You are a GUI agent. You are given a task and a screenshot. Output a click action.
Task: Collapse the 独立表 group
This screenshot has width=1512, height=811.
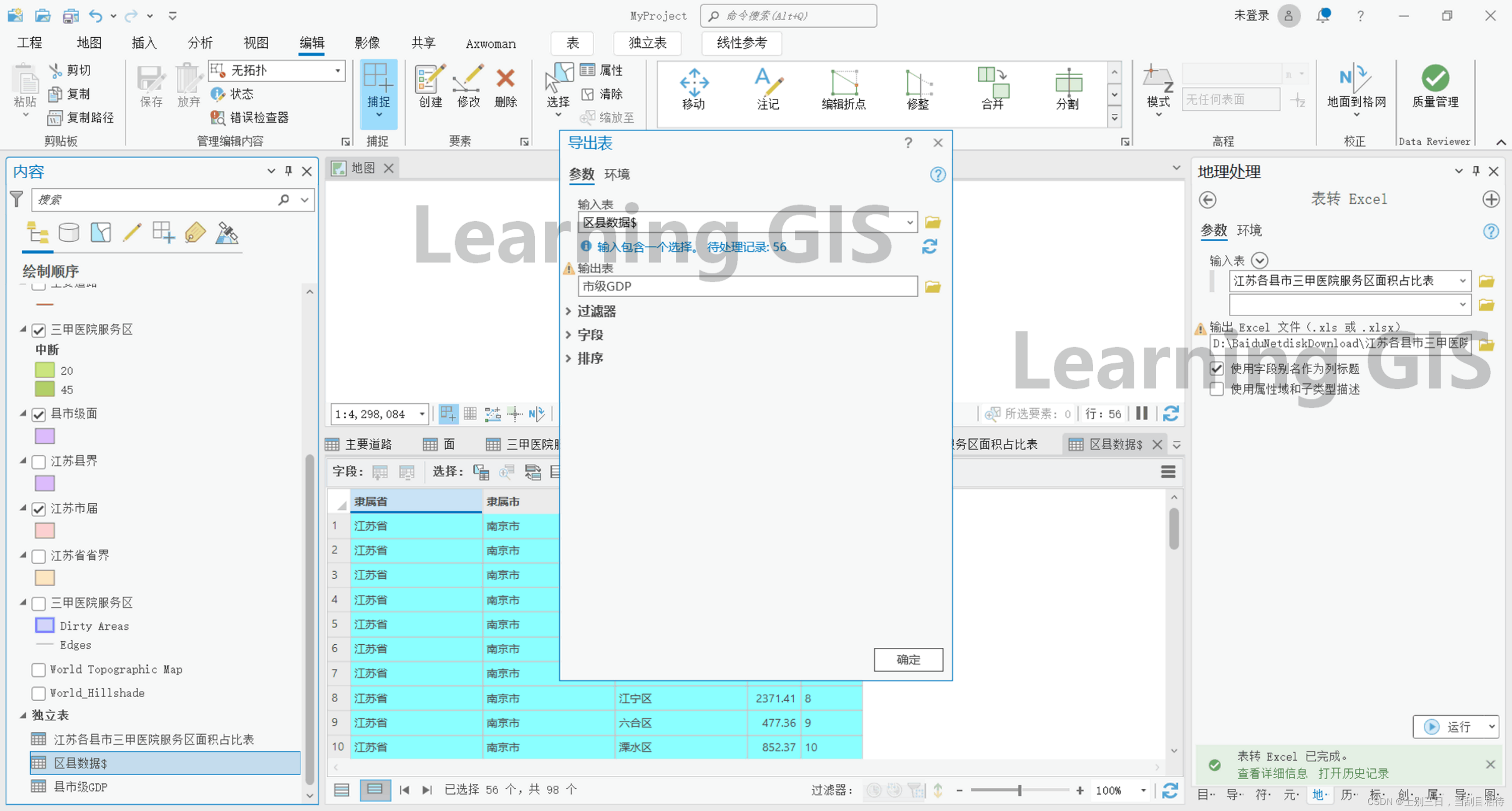coord(23,715)
